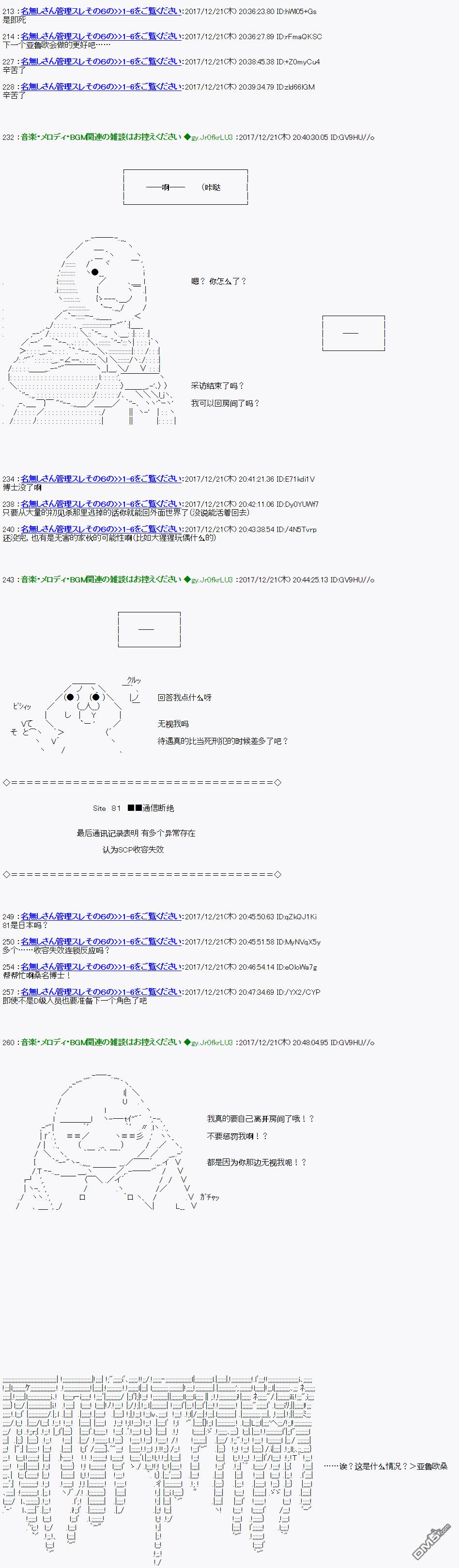Viewport: 459px width, 1568px height.
Task: Select the poster name link in post 228
Action: (101, 87)
